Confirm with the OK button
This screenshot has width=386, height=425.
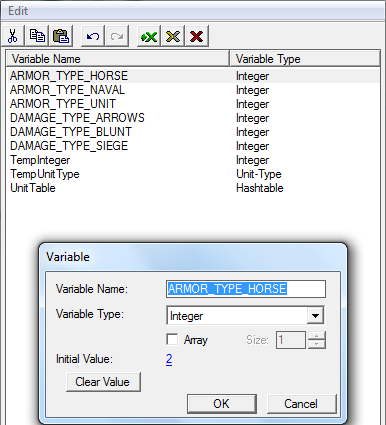[222, 404]
